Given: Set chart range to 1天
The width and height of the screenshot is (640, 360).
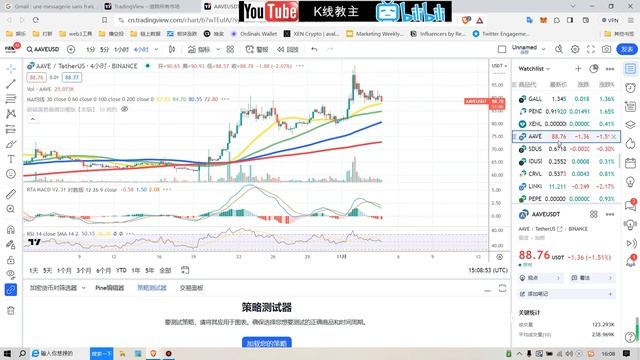Looking at the screenshot, I should point(33,270).
